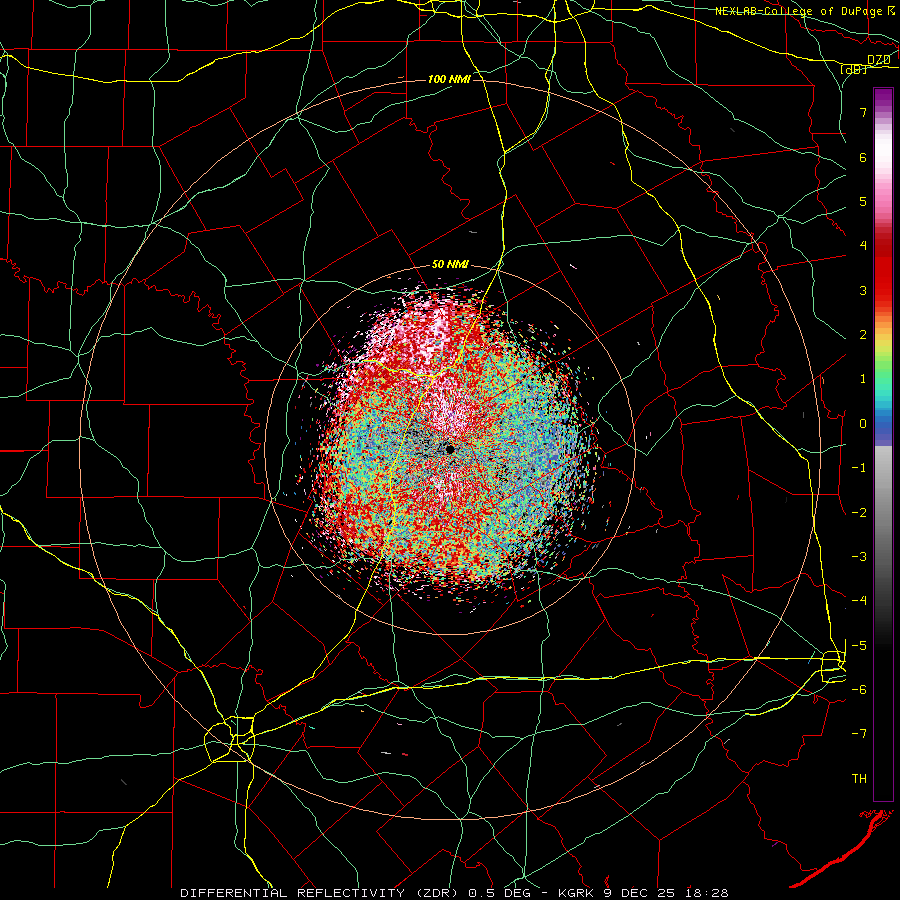This screenshot has height=900, width=900.
Task: Click the dB unit label
Action: [x=854, y=69]
